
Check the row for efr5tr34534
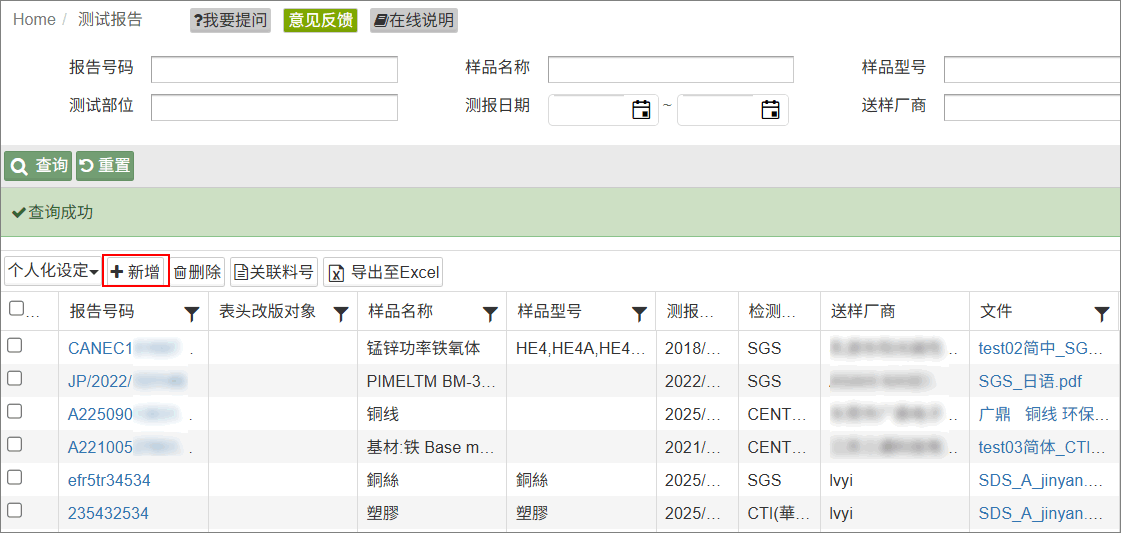pyautogui.click(x=14, y=477)
